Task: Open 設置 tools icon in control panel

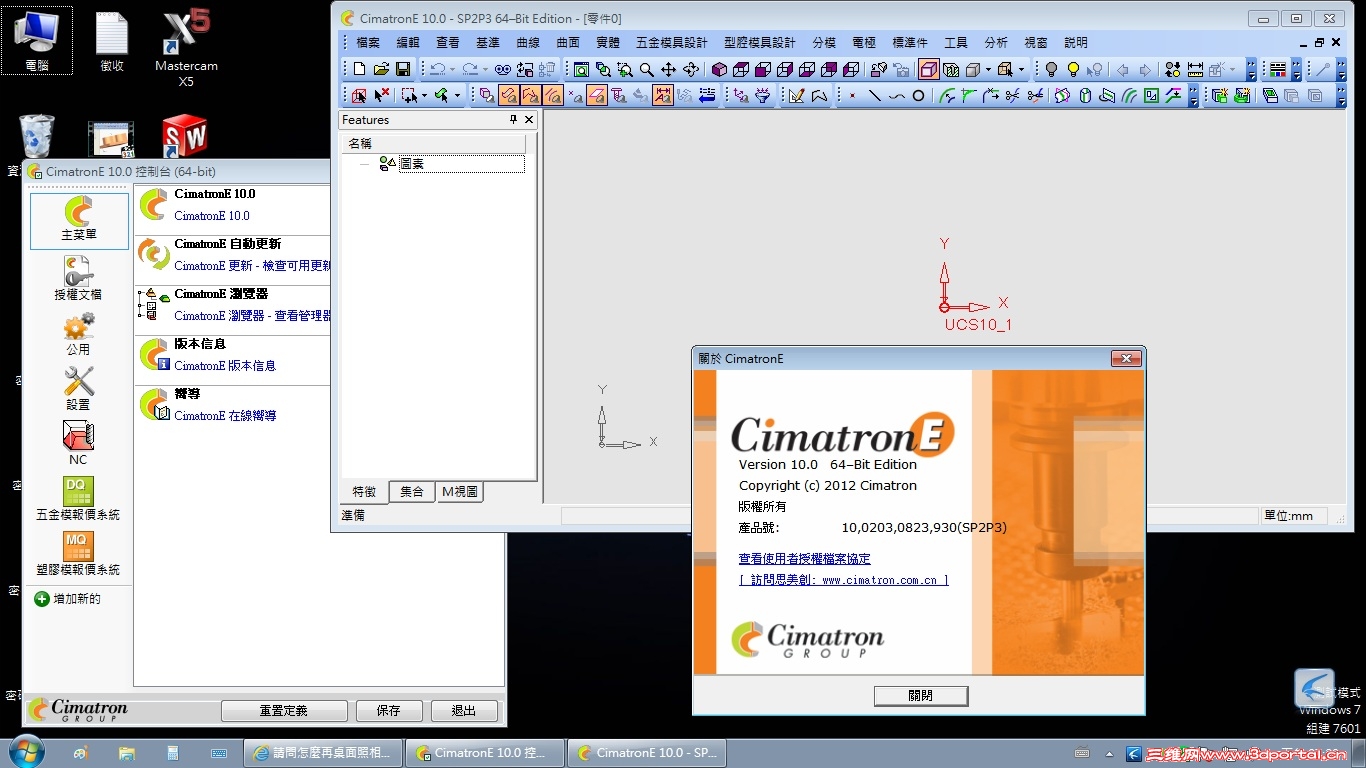Action: click(78, 388)
